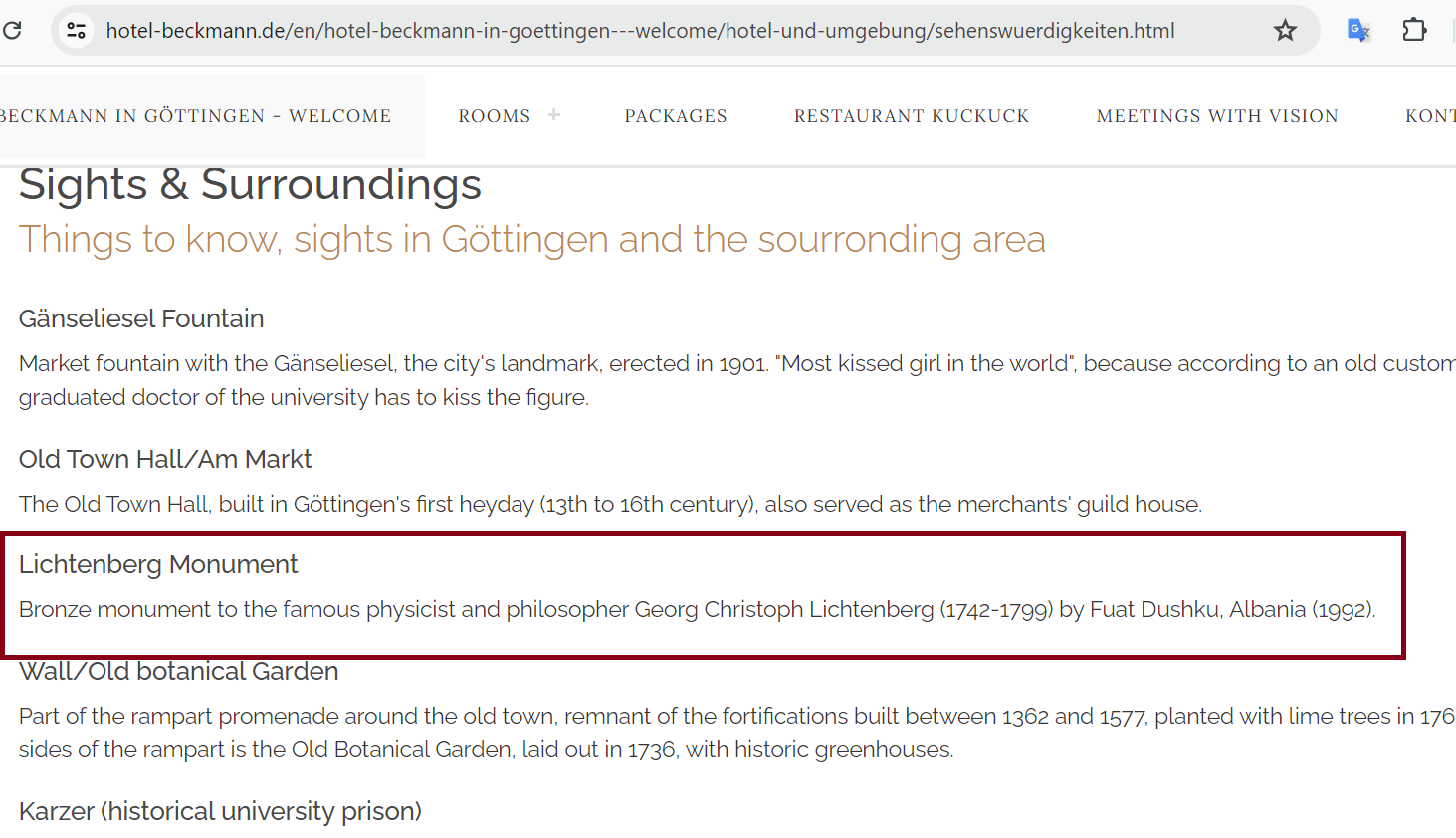
Task: Click the URL address bar field
Action: 640,31
